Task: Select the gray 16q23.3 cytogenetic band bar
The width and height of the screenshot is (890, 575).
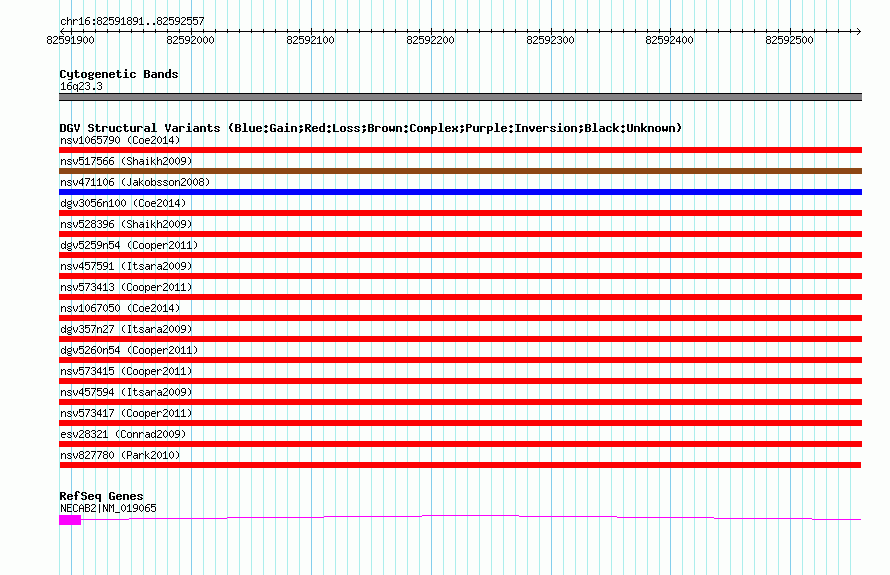Action: (x=460, y=97)
